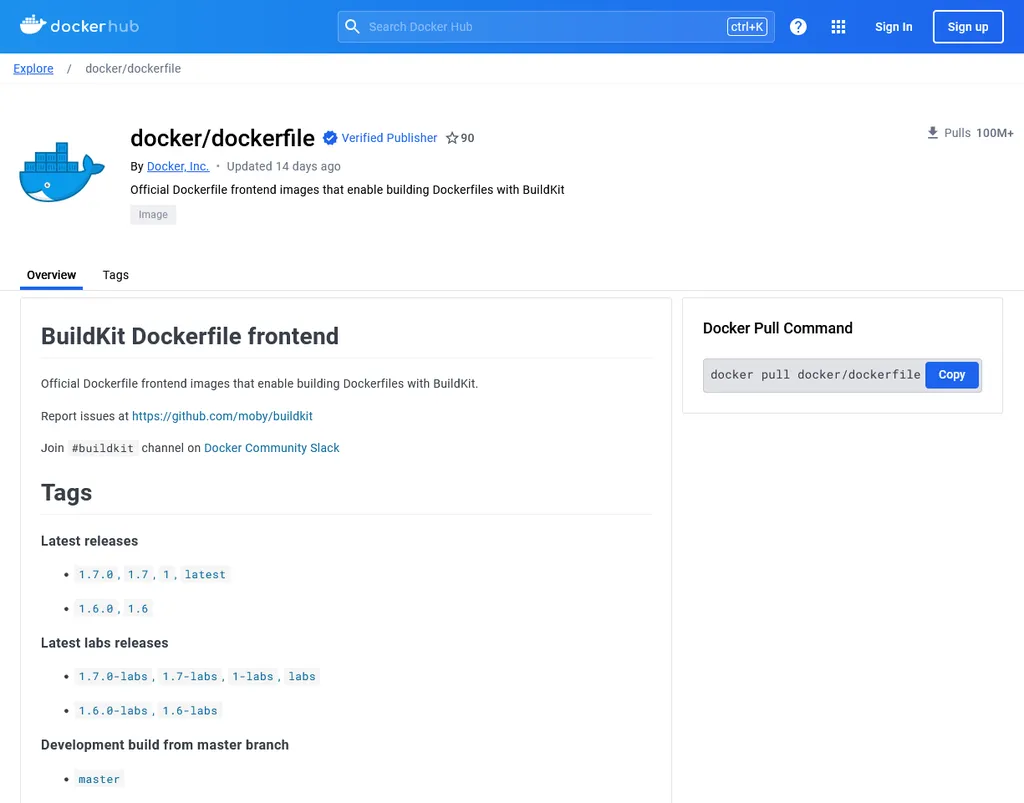Click the Latest labs releases heading
Viewport: 1024px width, 803px height.
[x=104, y=643]
